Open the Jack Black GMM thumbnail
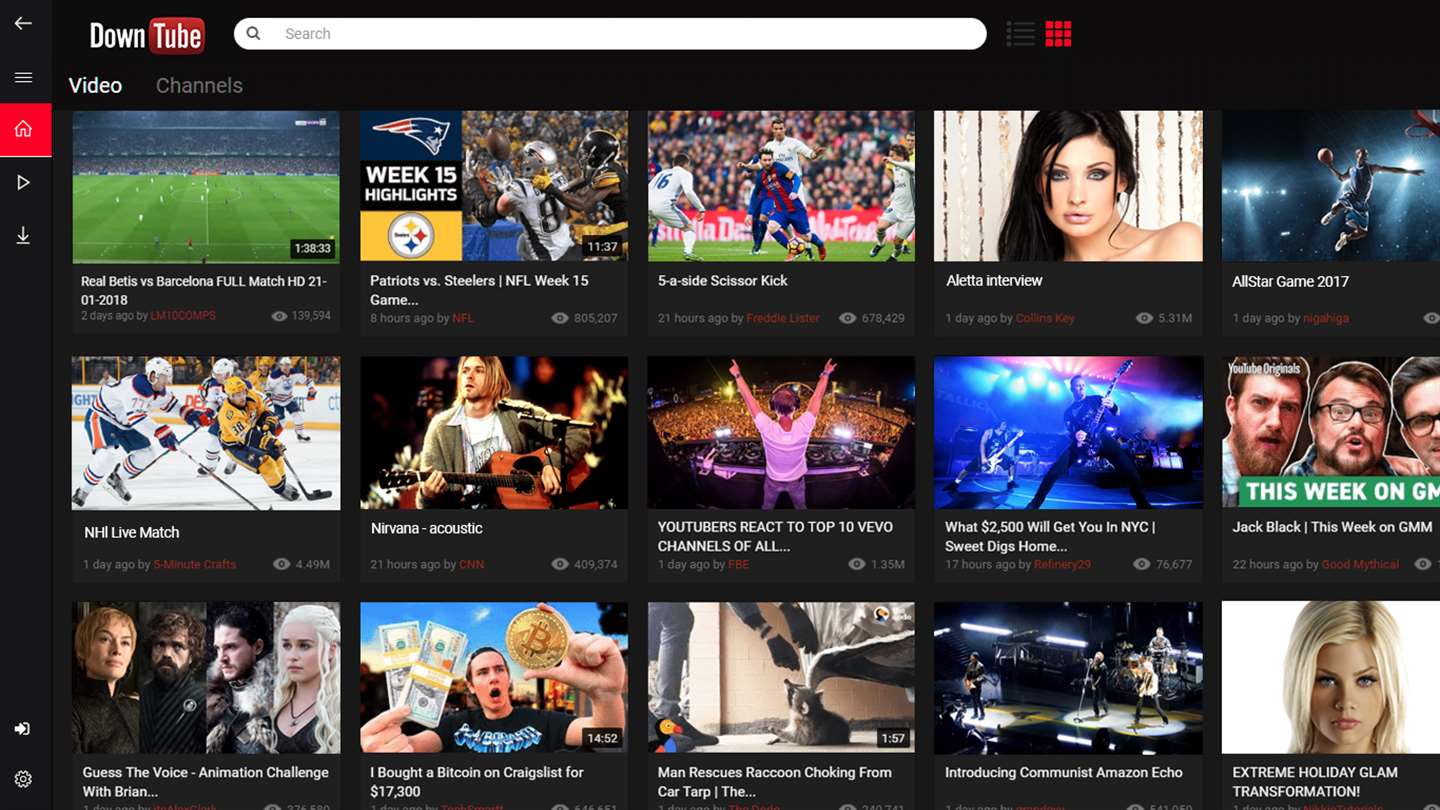 [1331, 433]
